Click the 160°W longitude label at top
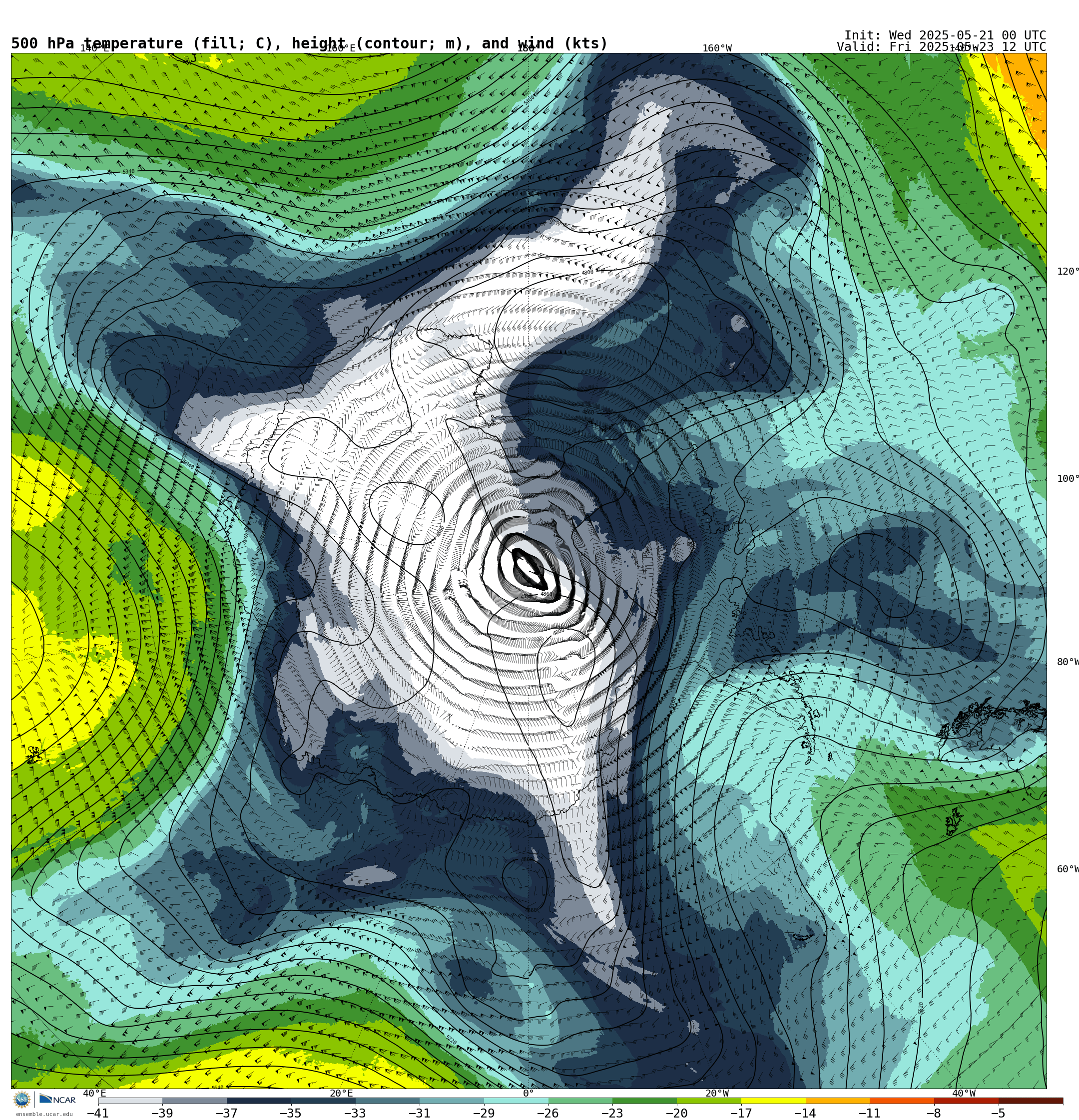1079x1120 pixels. pyautogui.click(x=717, y=48)
